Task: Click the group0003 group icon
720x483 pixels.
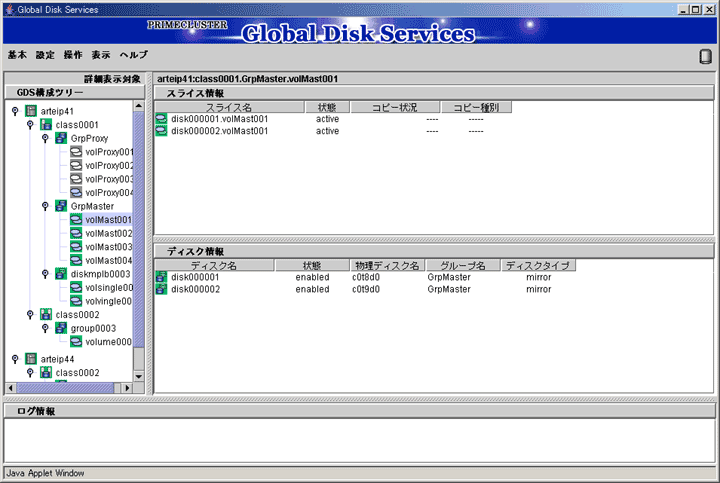Action: (x=61, y=328)
